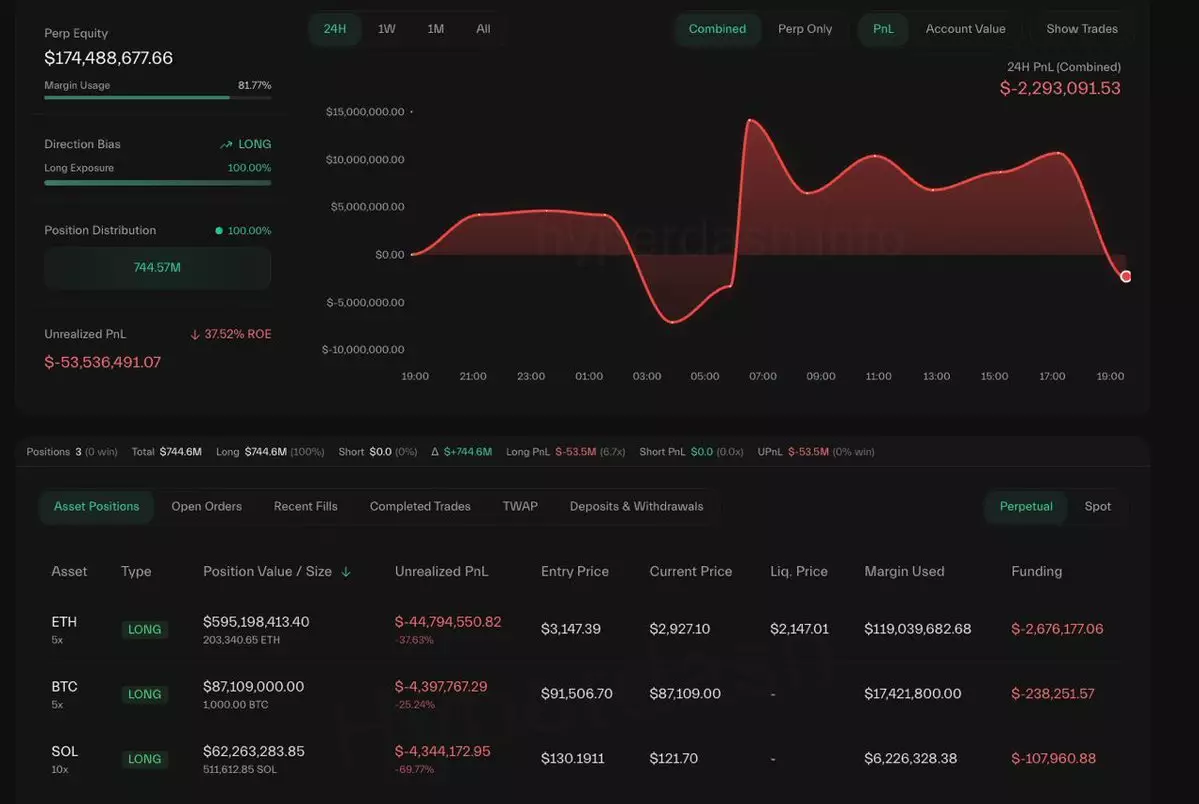Switch to Completed Trades tab
The image size is (1199, 804).
pos(420,506)
